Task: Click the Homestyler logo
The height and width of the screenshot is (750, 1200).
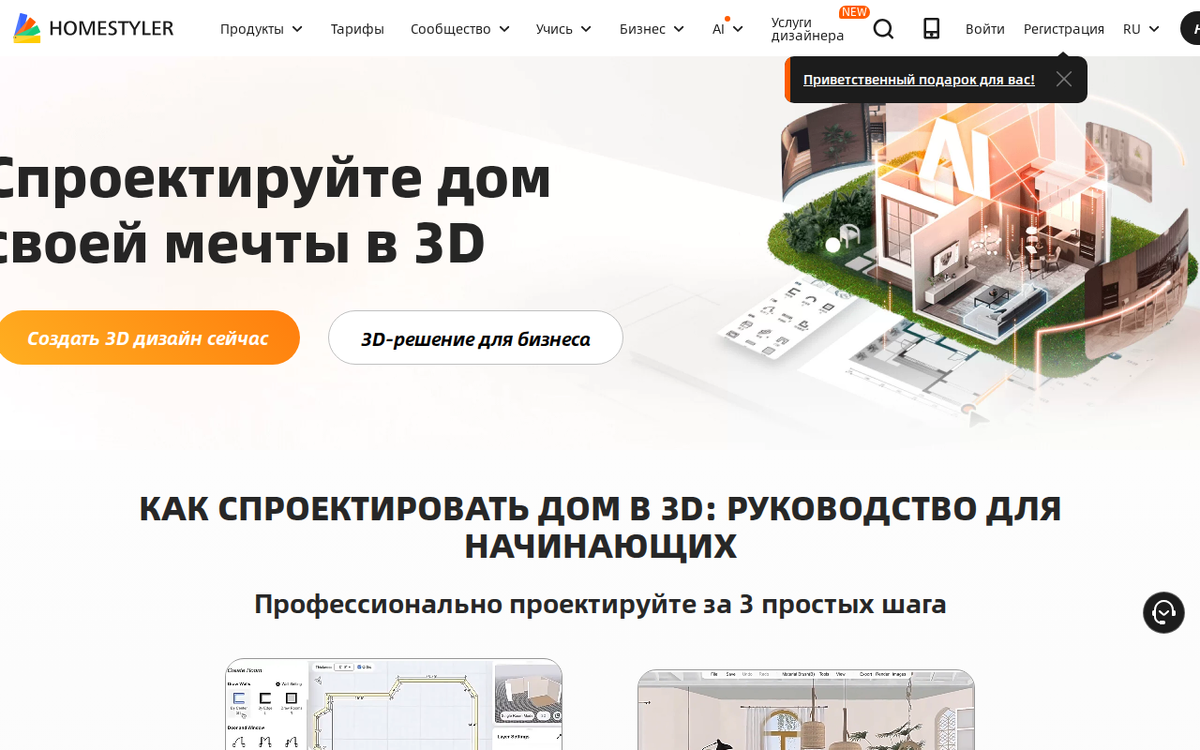Action: pyautogui.click(x=93, y=29)
